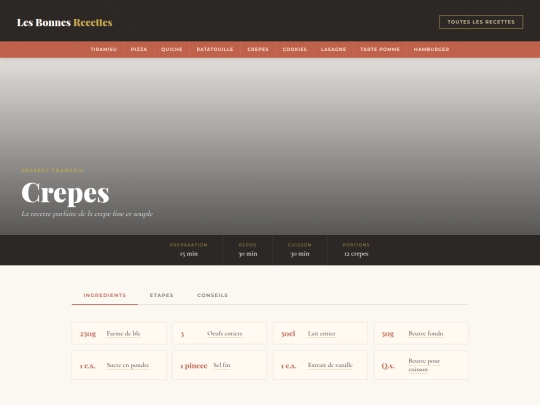
Task: Click the Portions 12 crepes info
Action: pos(356,250)
